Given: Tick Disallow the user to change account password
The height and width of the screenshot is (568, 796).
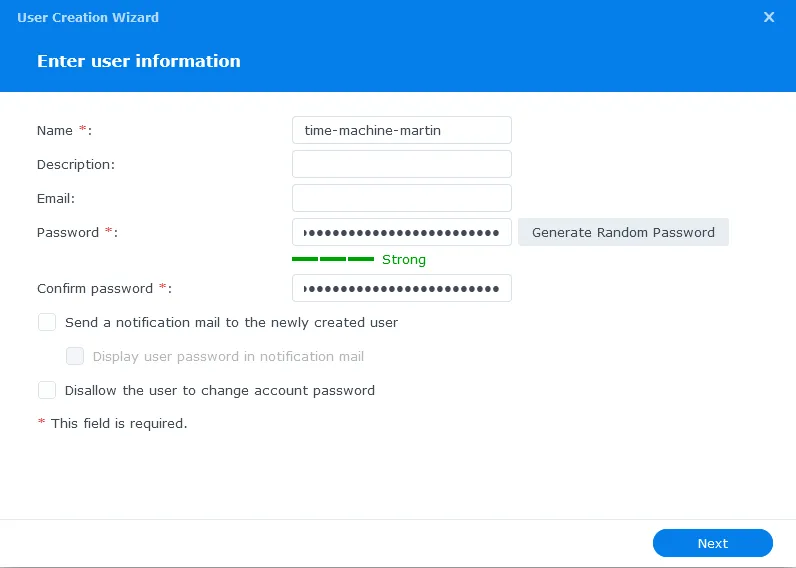Looking at the screenshot, I should click(47, 390).
